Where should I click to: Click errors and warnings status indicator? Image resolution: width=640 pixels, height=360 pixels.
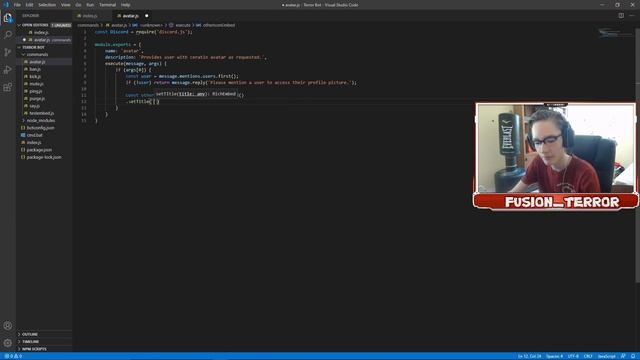pos(13,356)
